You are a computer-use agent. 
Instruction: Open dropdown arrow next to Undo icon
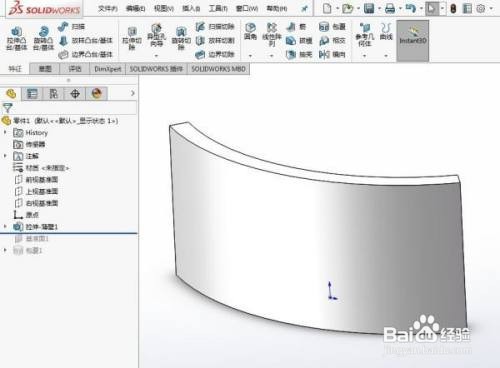(x=421, y=8)
